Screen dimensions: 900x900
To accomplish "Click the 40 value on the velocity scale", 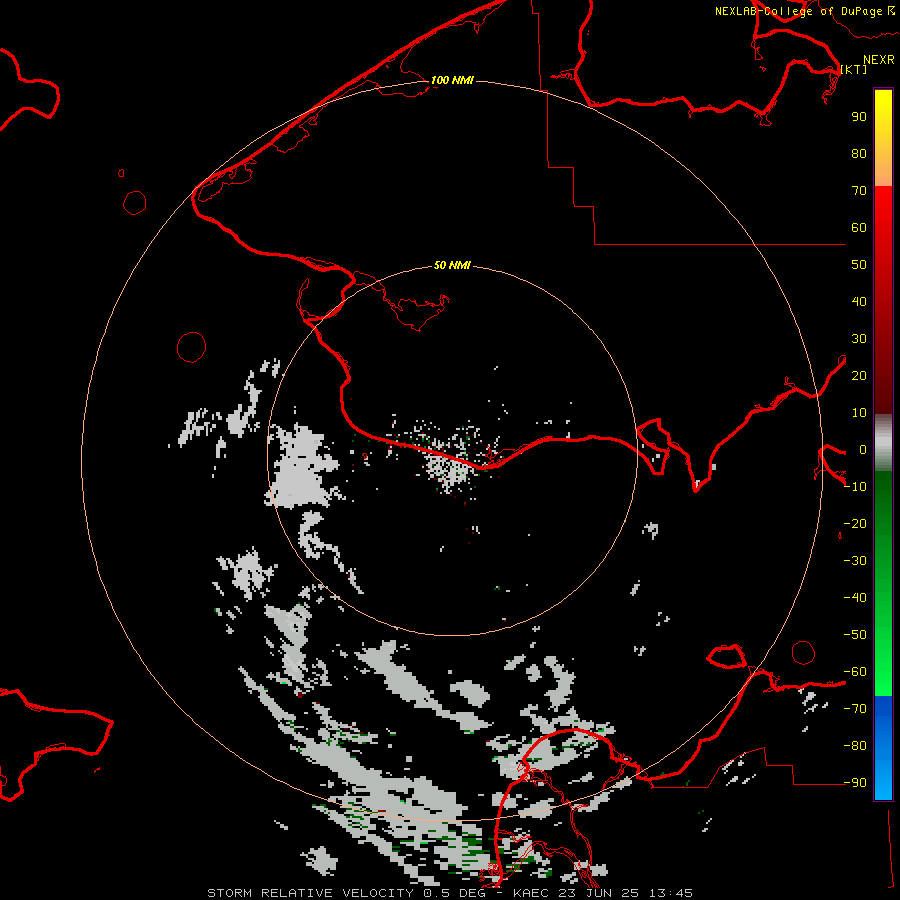I will pyautogui.click(x=859, y=301).
